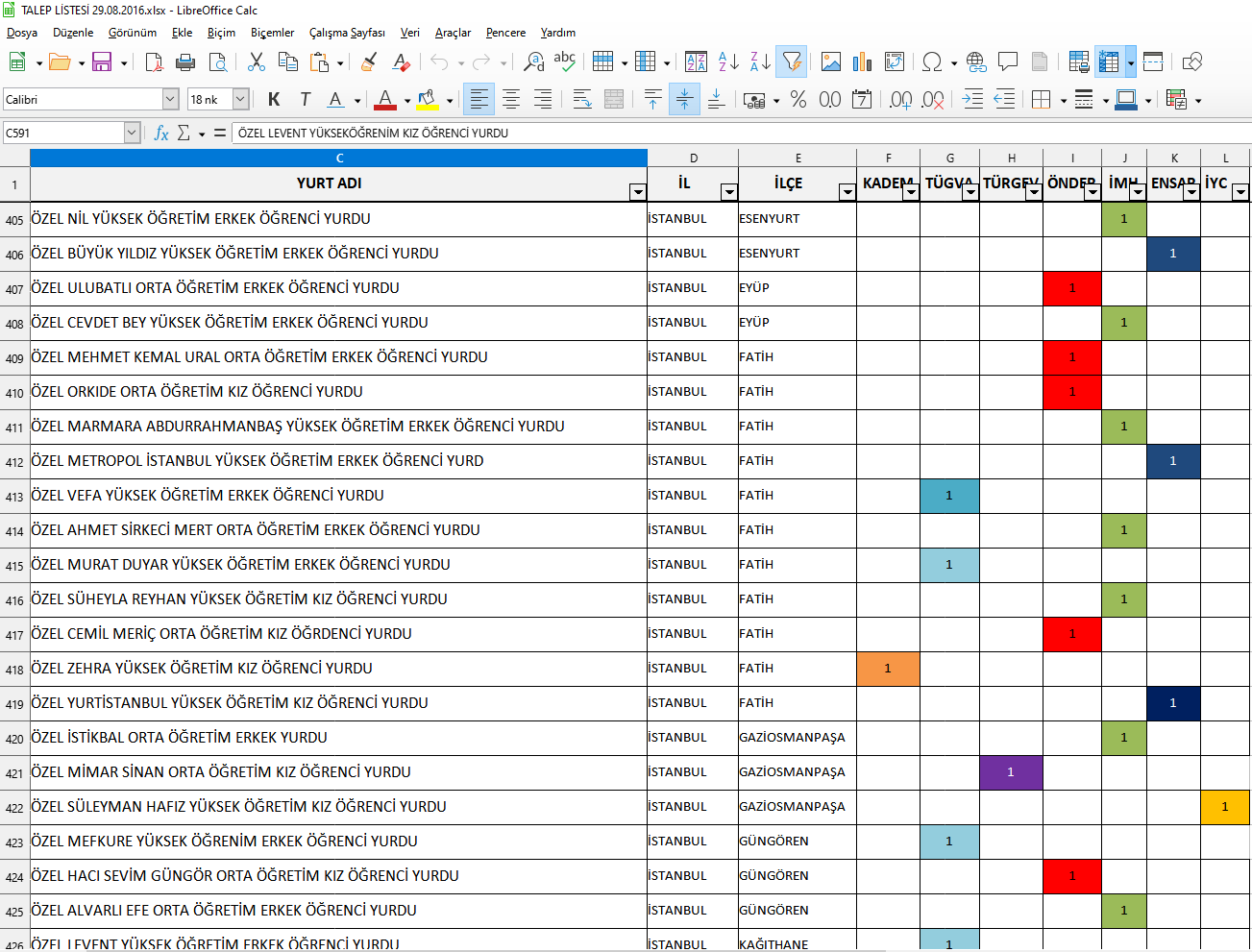Sort ascending A to Z
Viewport: 1252px width, 952px height.
pyautogui.click(x=728, y=62)
